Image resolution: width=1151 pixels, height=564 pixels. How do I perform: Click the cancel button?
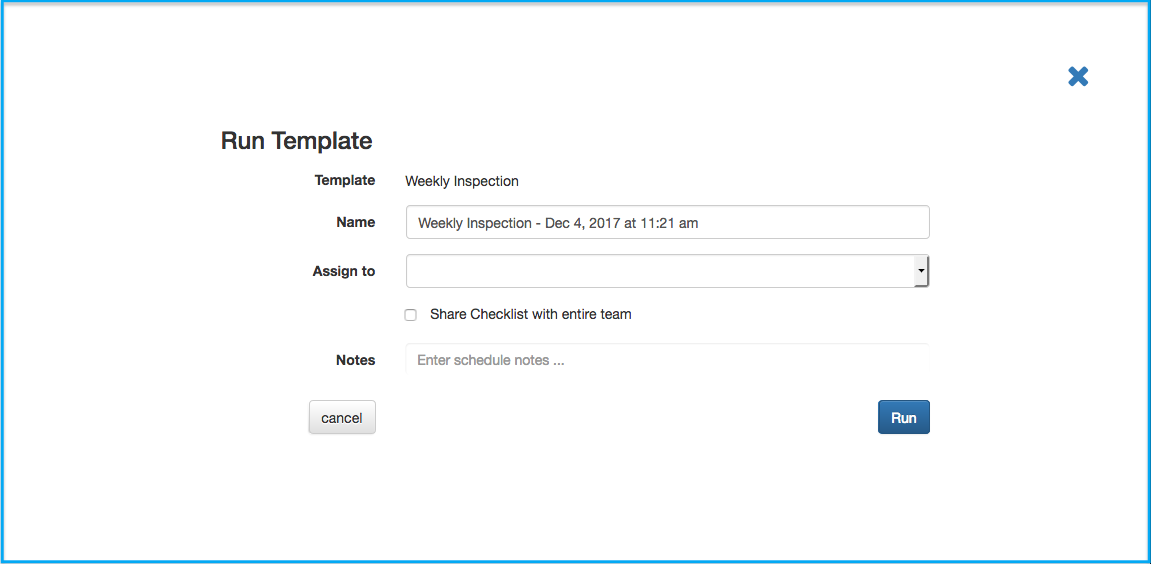coord(342,417)
